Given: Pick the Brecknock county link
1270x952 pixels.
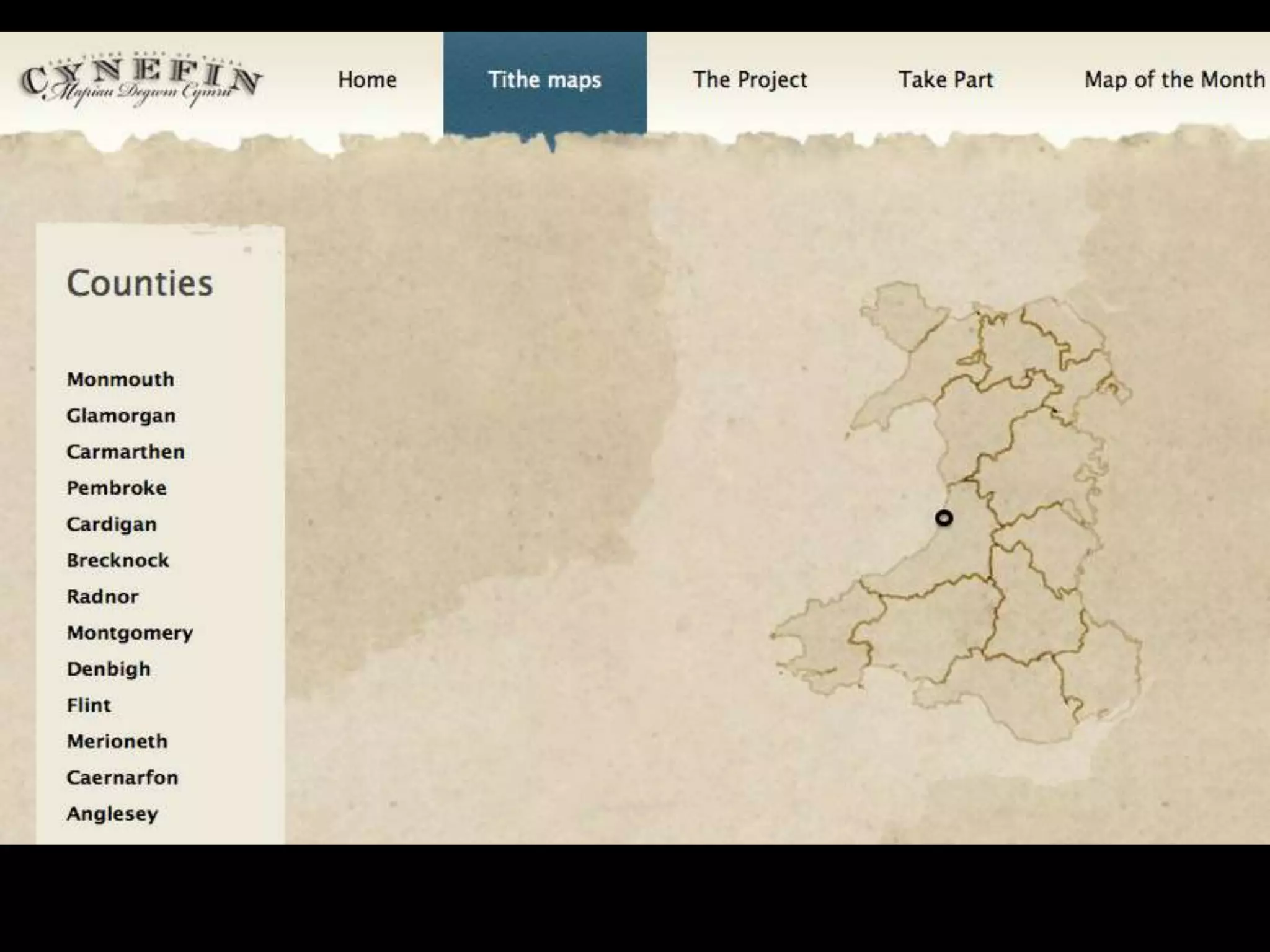Looking at the screenshot, I should tap(118, 560).
